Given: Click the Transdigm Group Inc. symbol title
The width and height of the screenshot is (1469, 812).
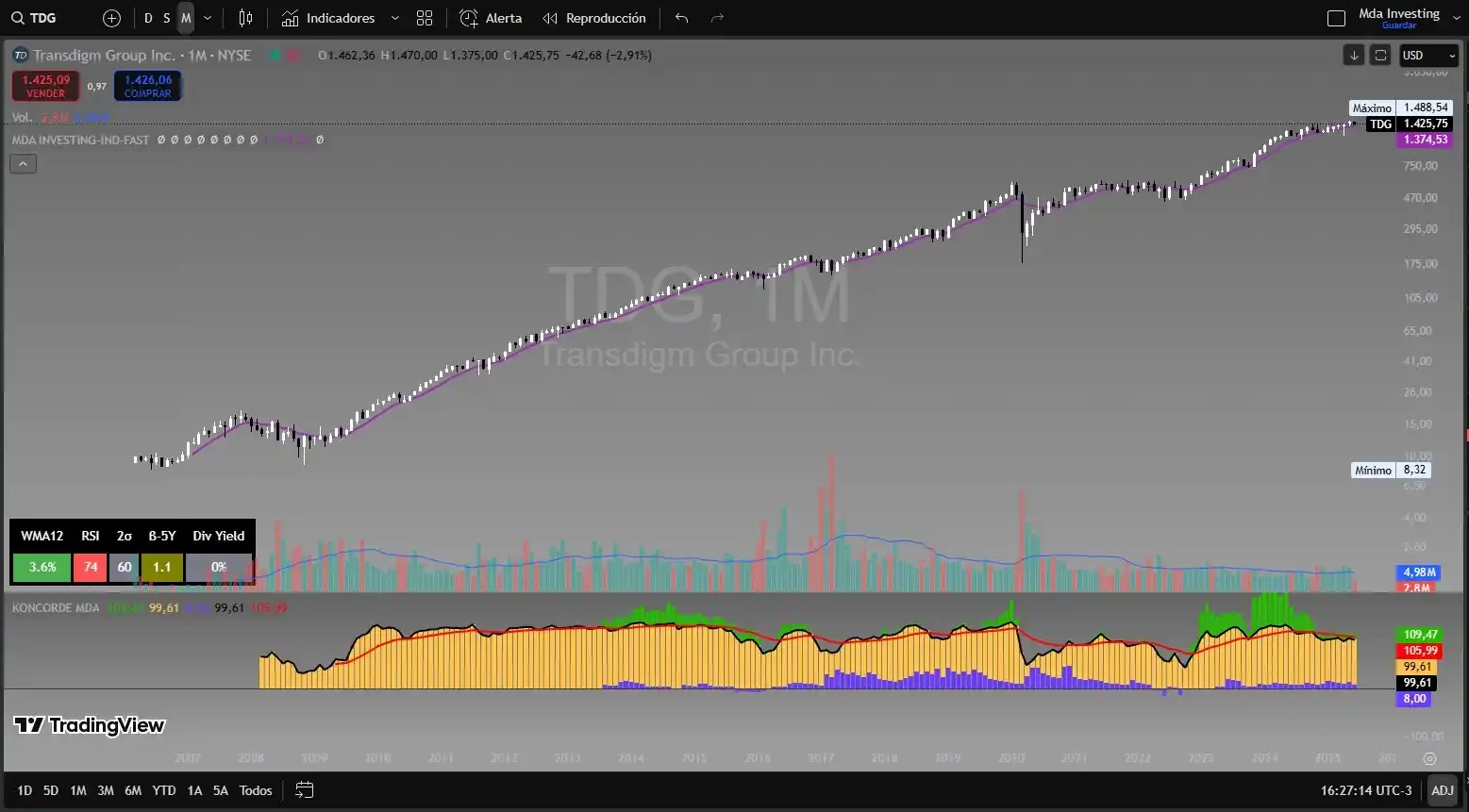Looking at the screenshot, I should 105,56.
